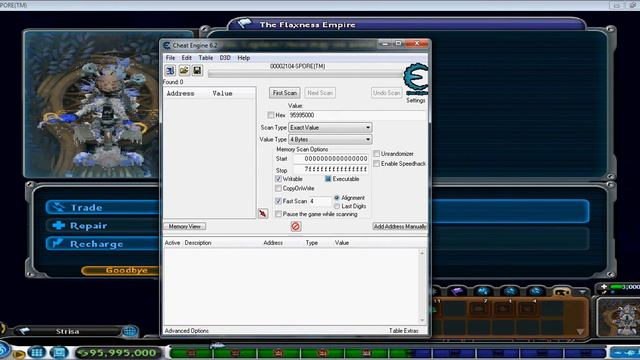Click the Value input field
Viewport: 640px width, 360px height.
point(357,115)
